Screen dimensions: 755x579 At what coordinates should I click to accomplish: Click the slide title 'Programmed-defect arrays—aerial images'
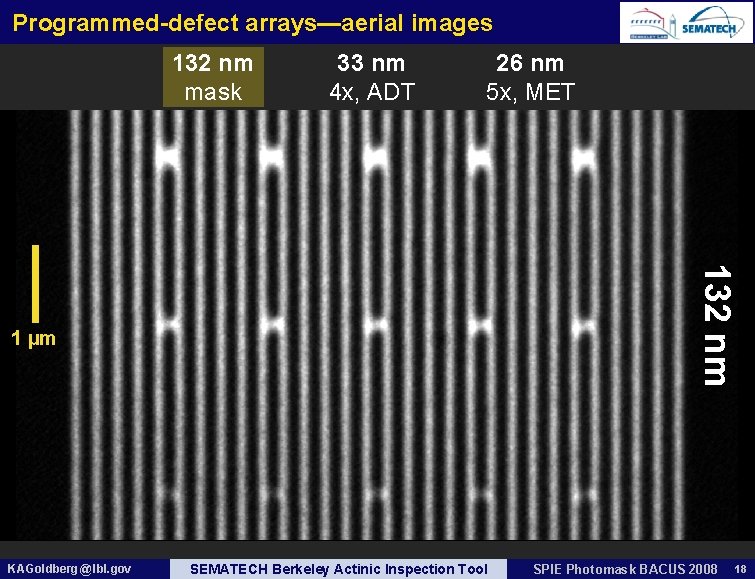coord(252,23)
